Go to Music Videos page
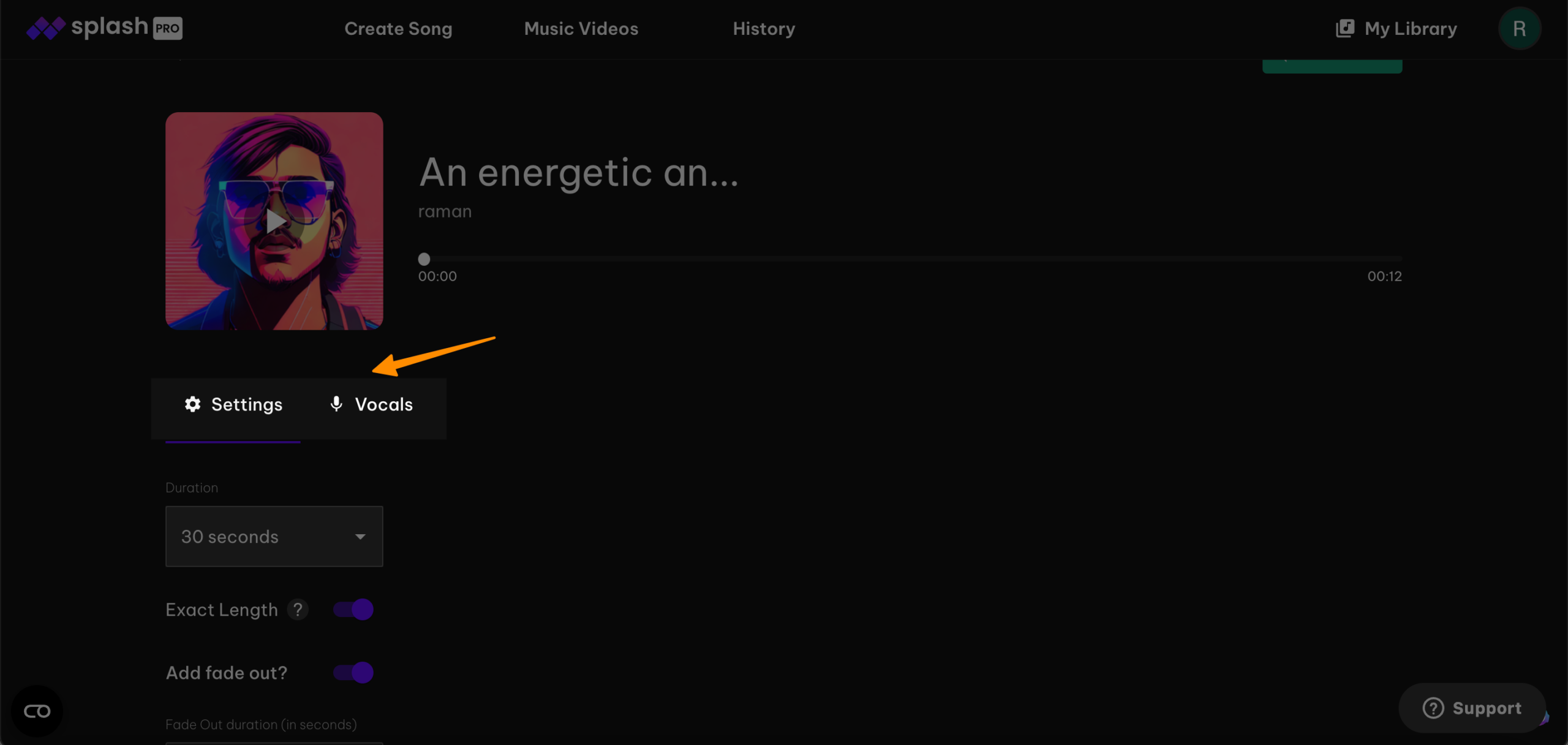Viewport: 1568px width, 745px height. [581, 29]
